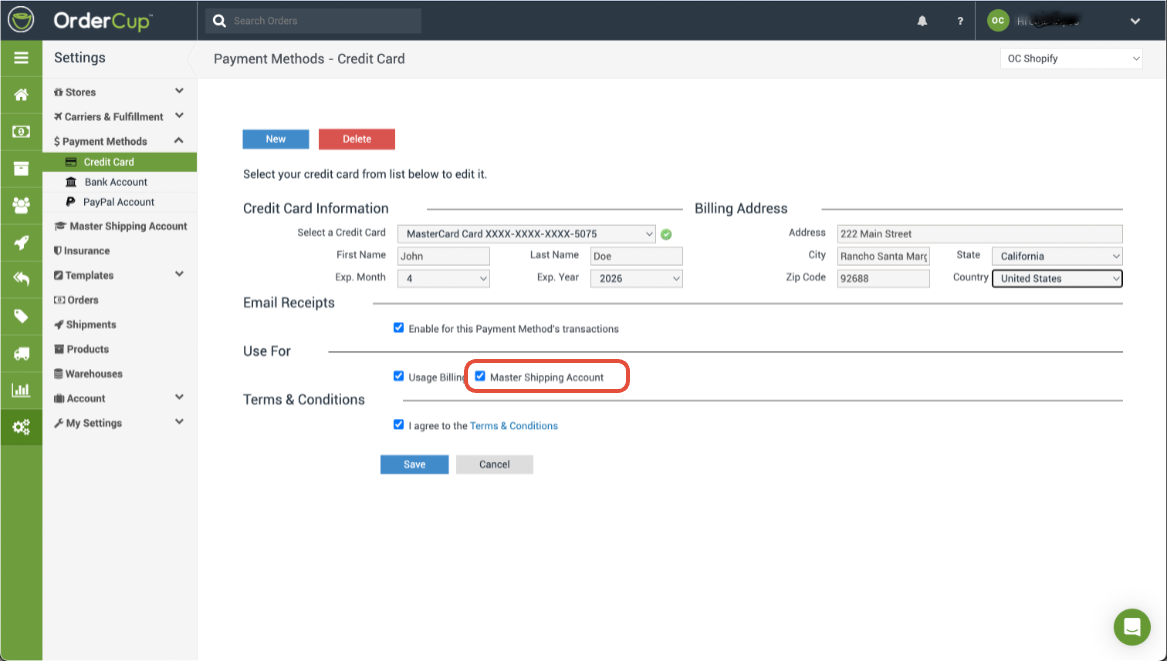Click the settings gears icon in sidebar
1167x661 pixels.
21,427
